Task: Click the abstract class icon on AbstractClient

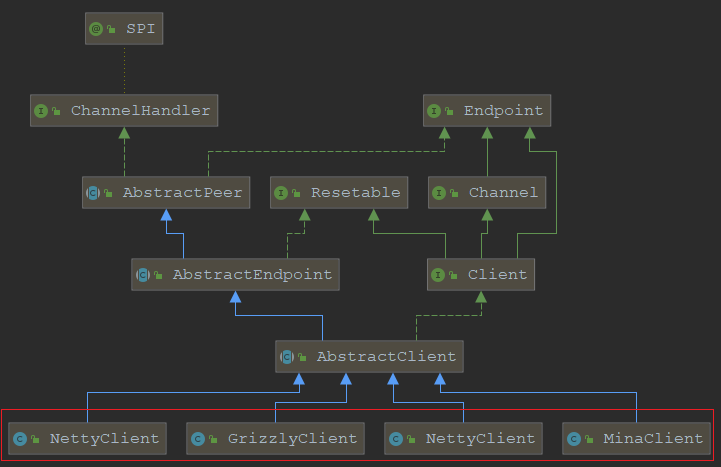Action: (x=287, y=357)
